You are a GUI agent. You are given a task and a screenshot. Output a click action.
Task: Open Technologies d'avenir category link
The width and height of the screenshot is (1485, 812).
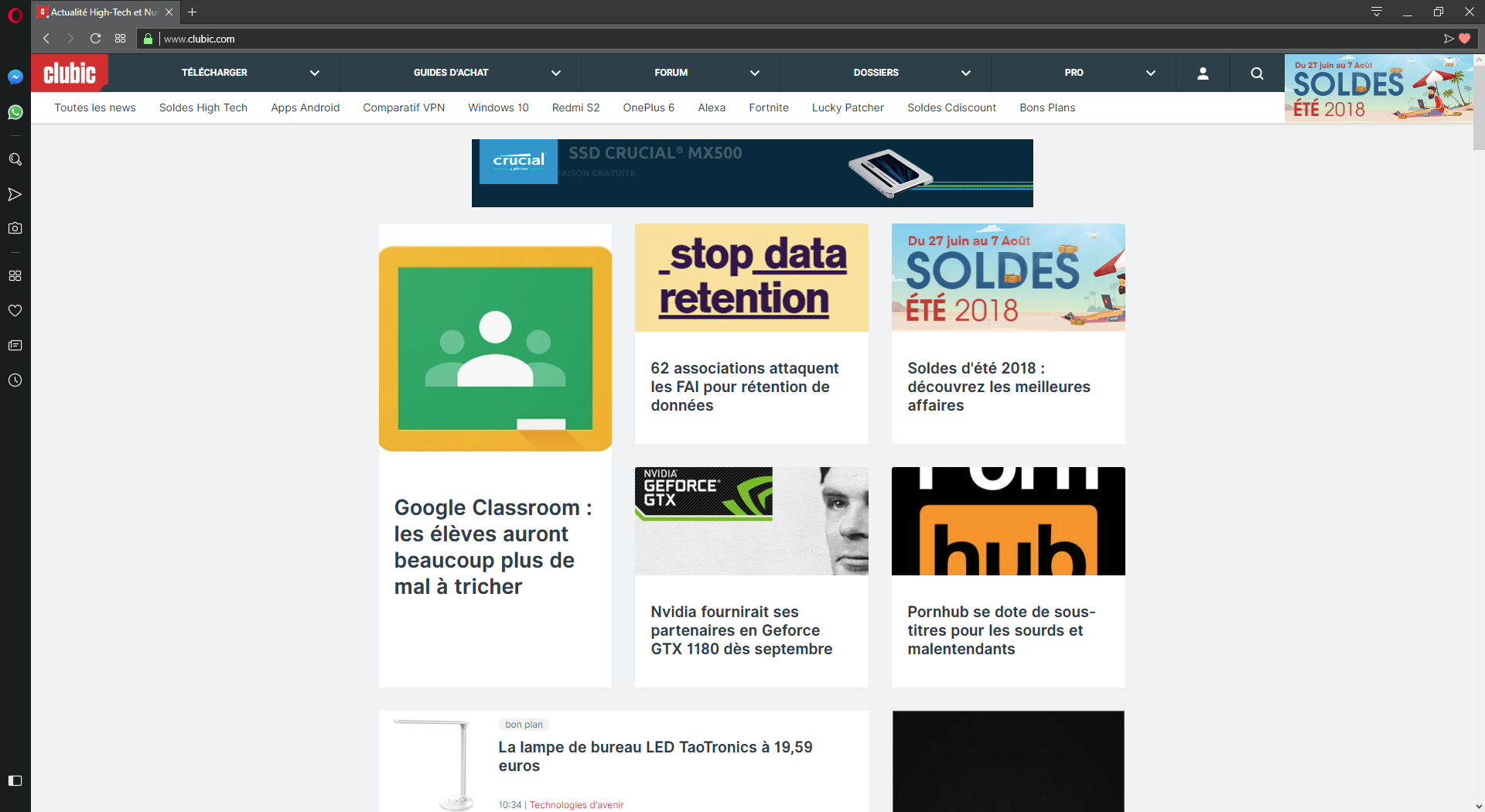(576, 805)
